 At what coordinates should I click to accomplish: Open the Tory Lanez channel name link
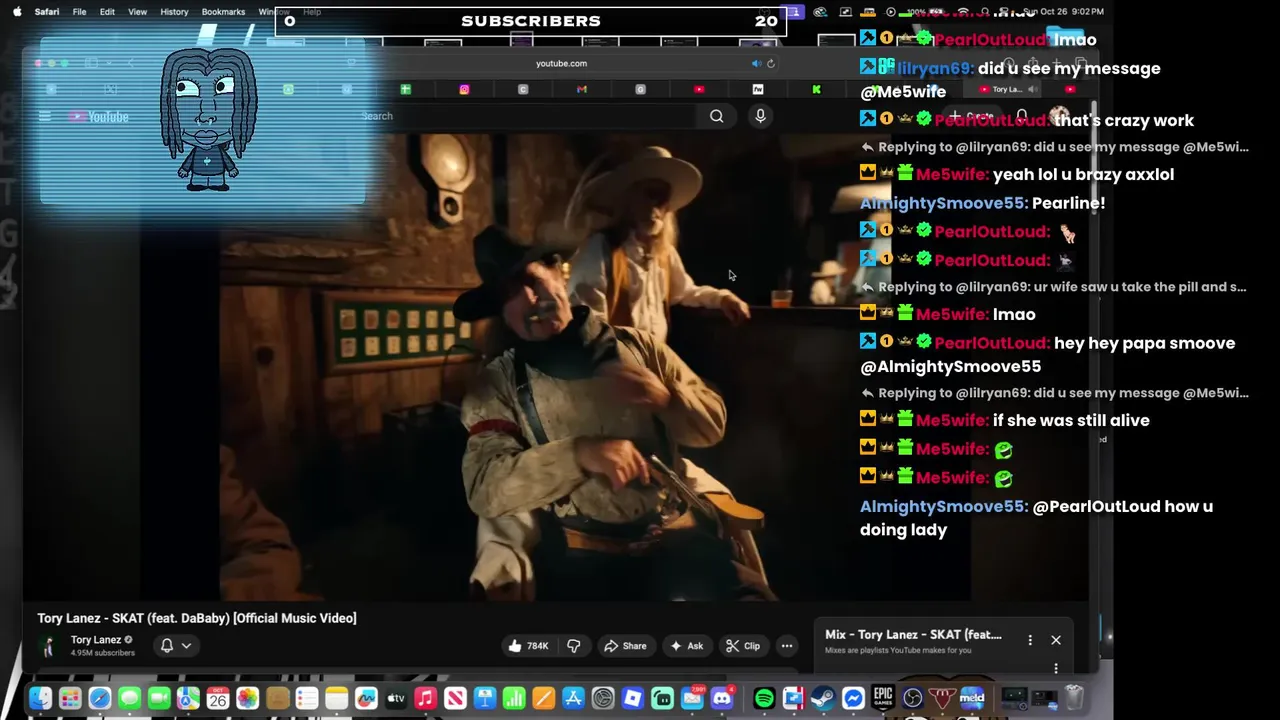(x=96, y=640)
